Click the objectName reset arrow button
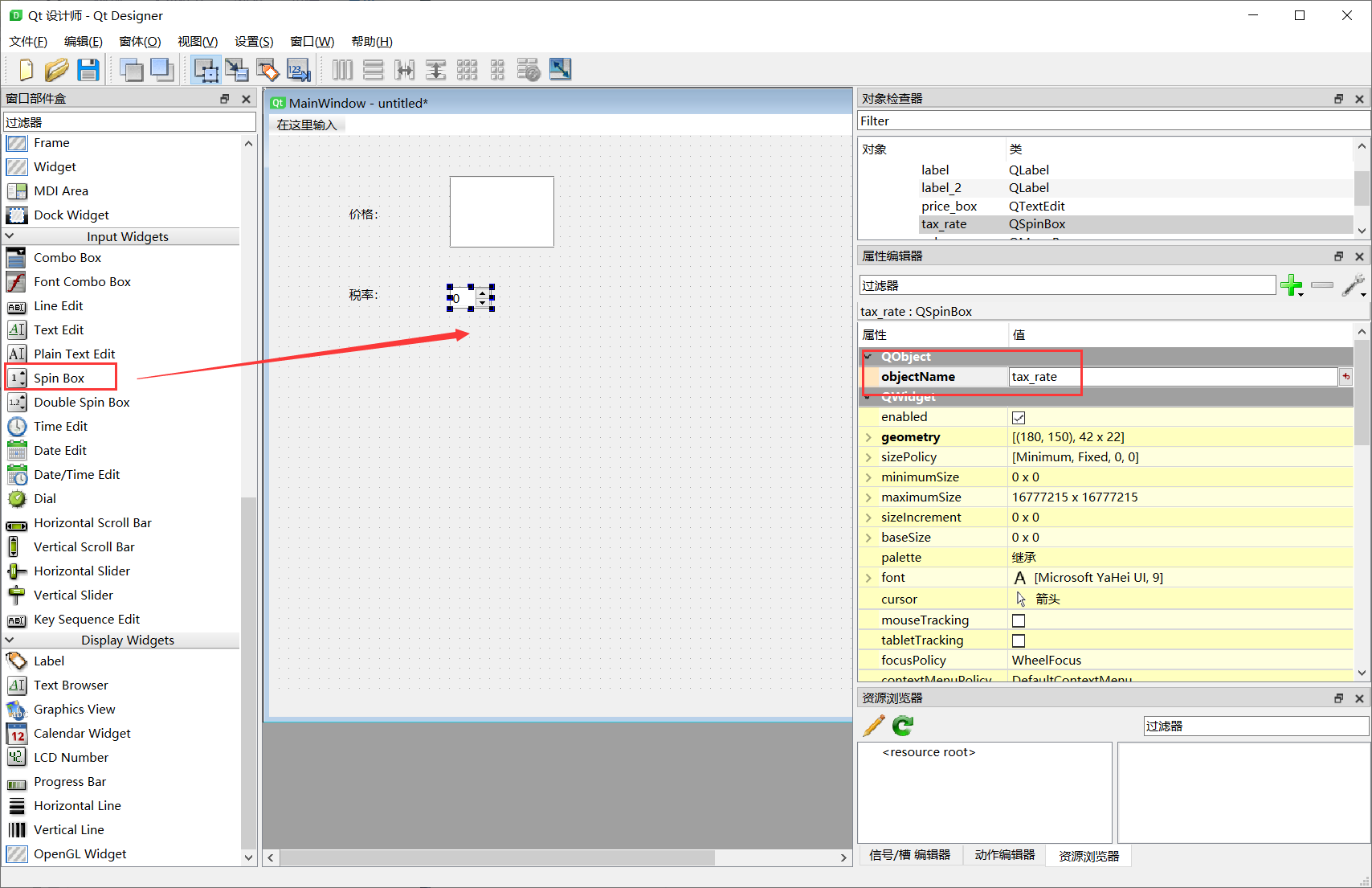 [x=1345, y=376]
